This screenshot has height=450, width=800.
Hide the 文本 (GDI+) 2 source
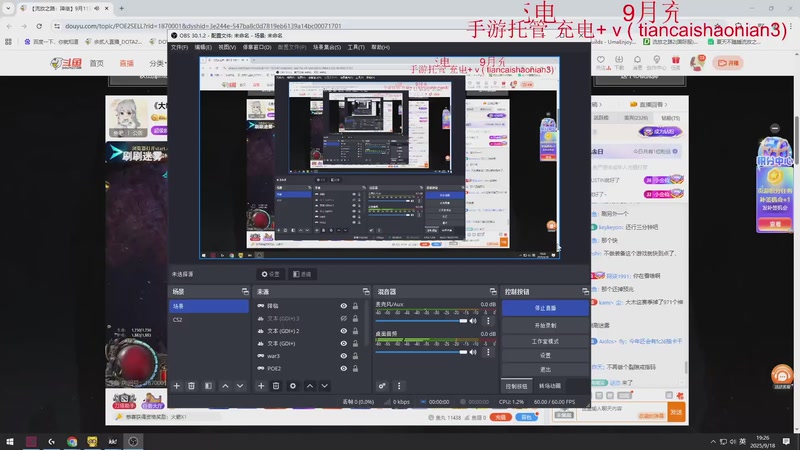(x=343, y=331)
